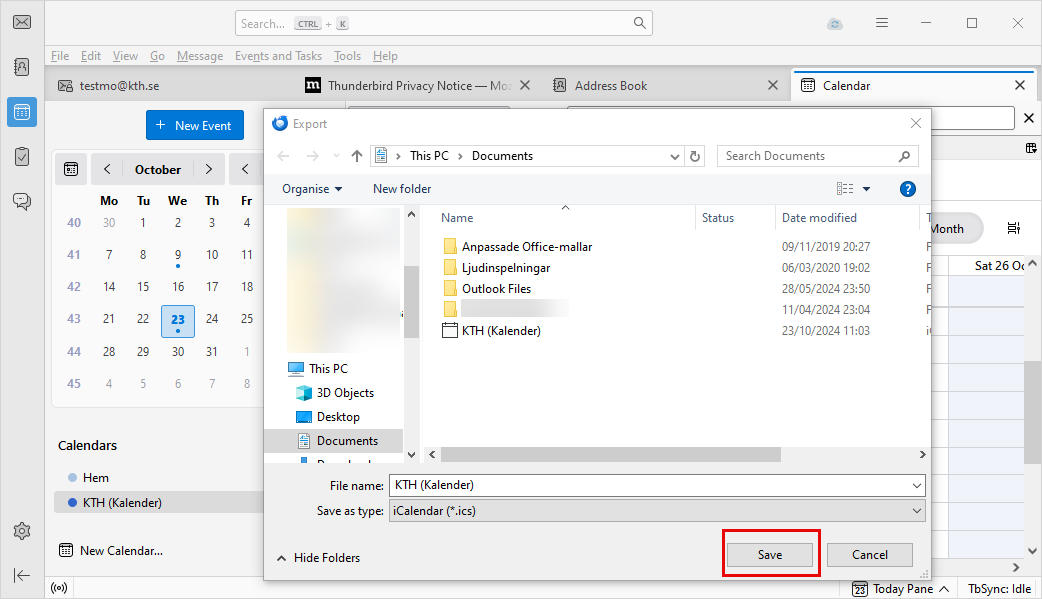Expand the Organise dropdown menu

[x=312, y=189]
